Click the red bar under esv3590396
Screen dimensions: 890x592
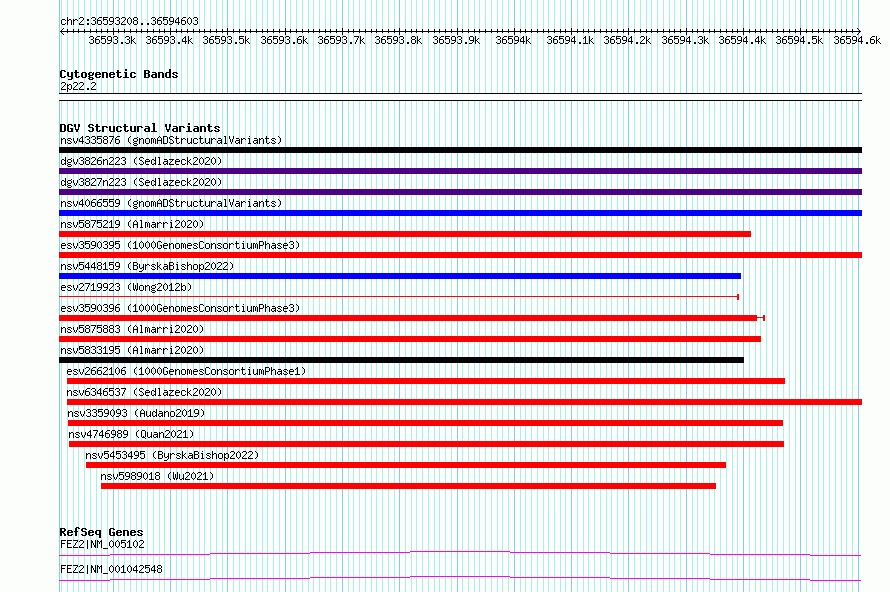(x=412, y=318)
